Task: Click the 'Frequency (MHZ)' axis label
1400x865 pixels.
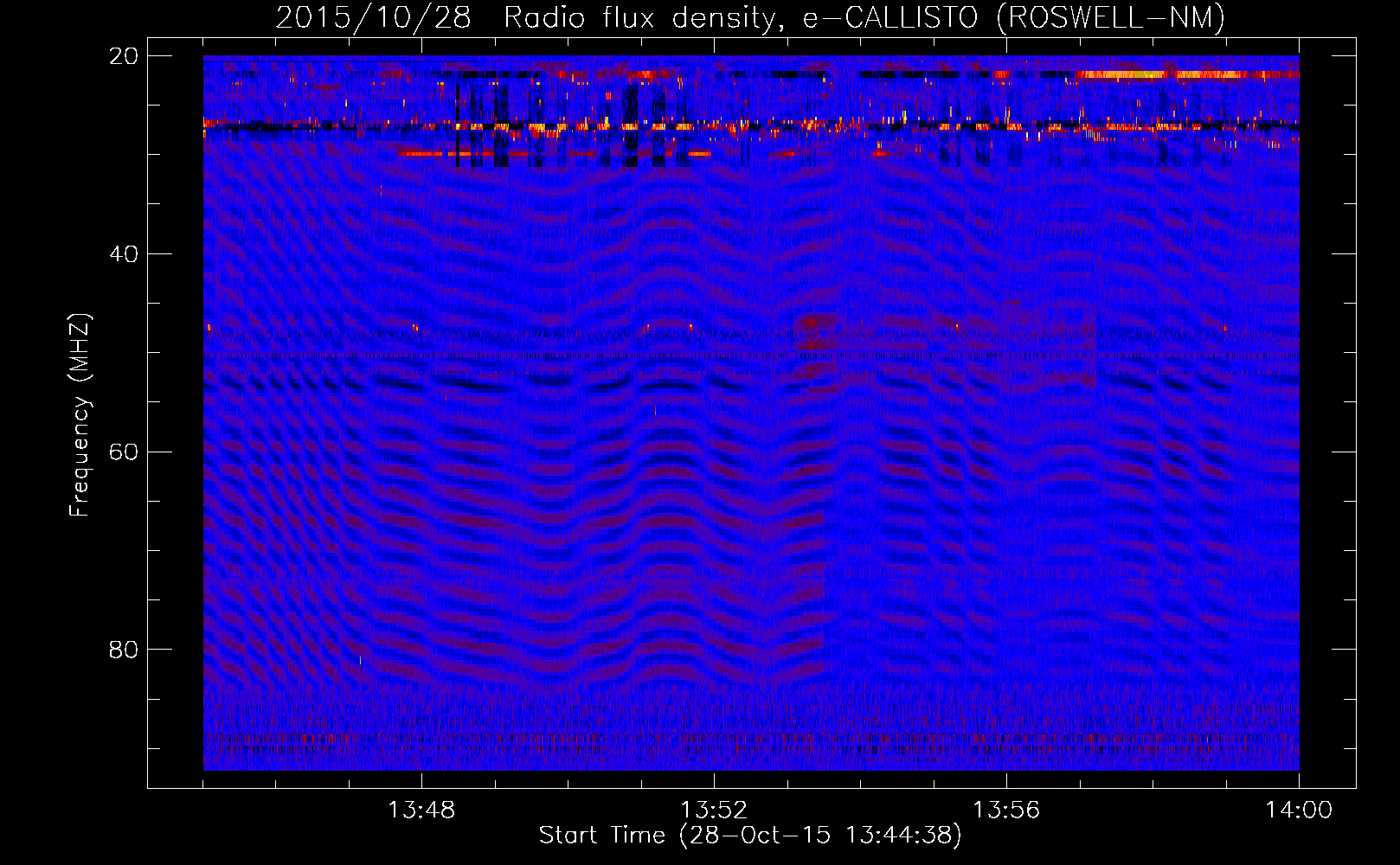Action: tap(80, 415)
